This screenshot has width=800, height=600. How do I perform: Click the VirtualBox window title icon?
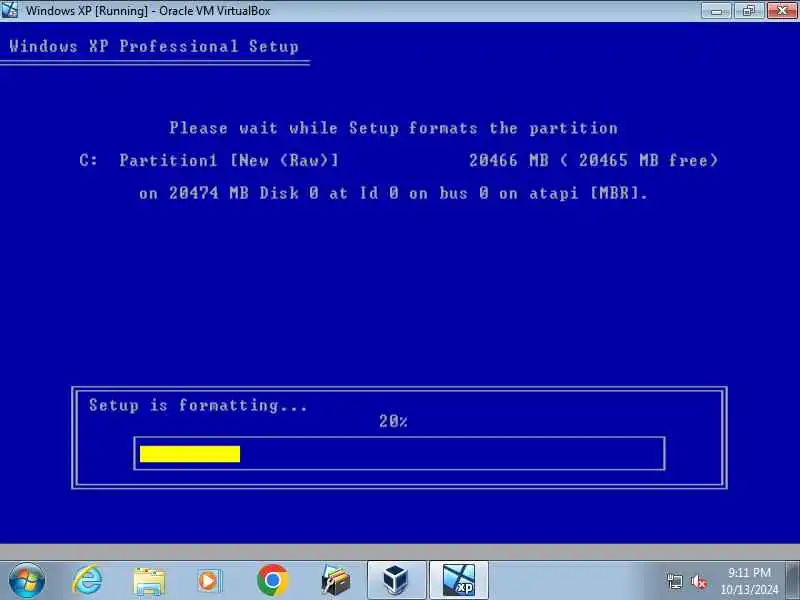9,10
